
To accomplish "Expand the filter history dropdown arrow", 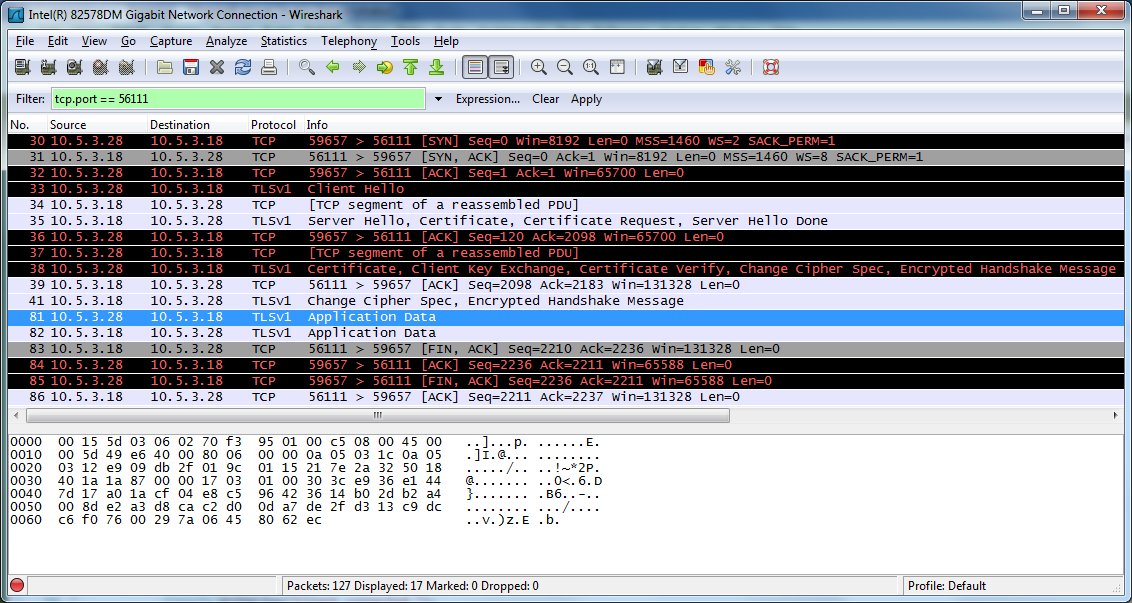I will (x=438, y=99).
